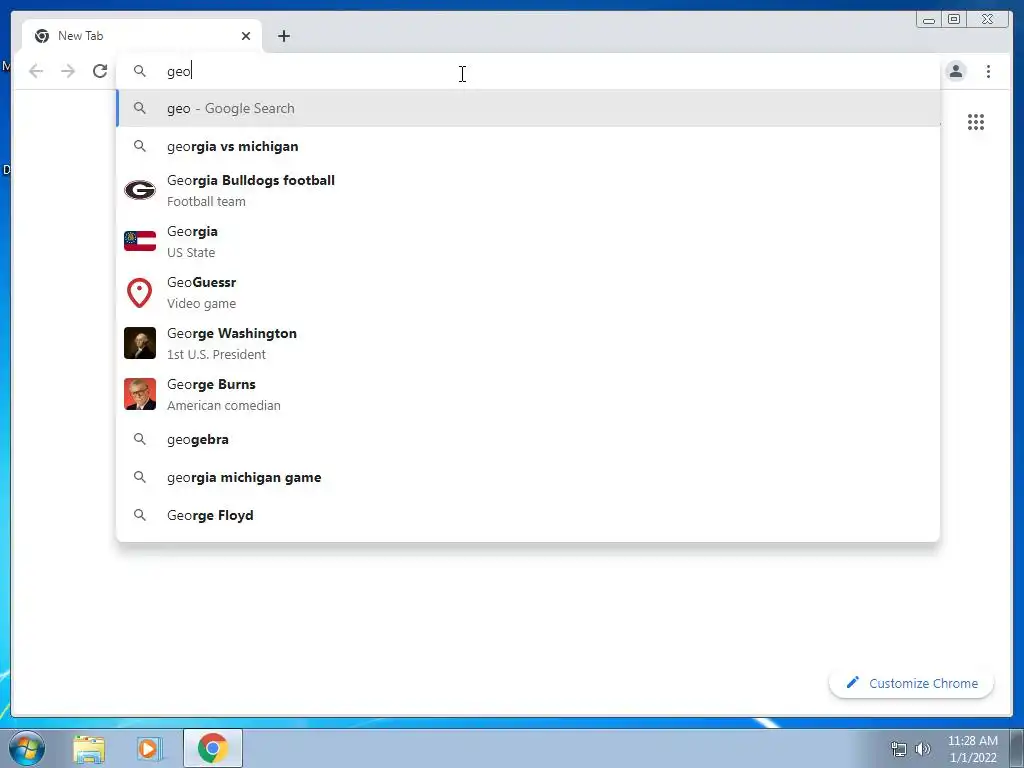Click 'US State' subtitle text
Viewport: 1024px width, 768px height.
pyautogui.click(x=191, y=252)
